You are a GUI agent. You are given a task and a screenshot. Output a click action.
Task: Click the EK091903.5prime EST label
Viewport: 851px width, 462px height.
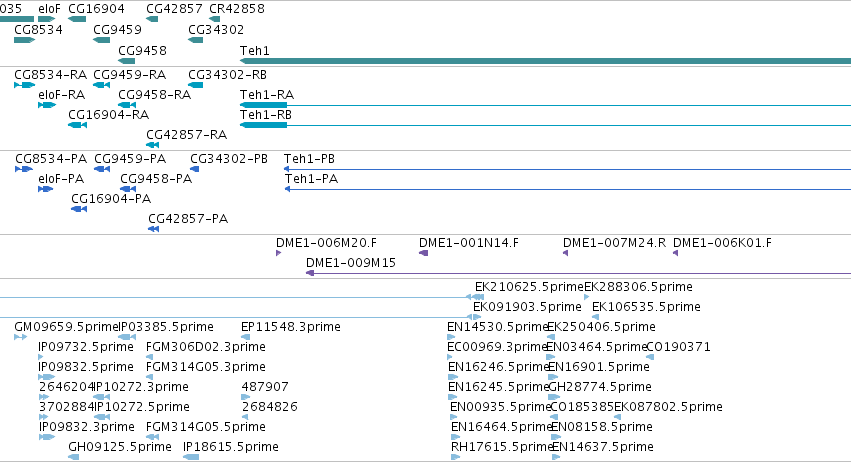tap(527, 307)
